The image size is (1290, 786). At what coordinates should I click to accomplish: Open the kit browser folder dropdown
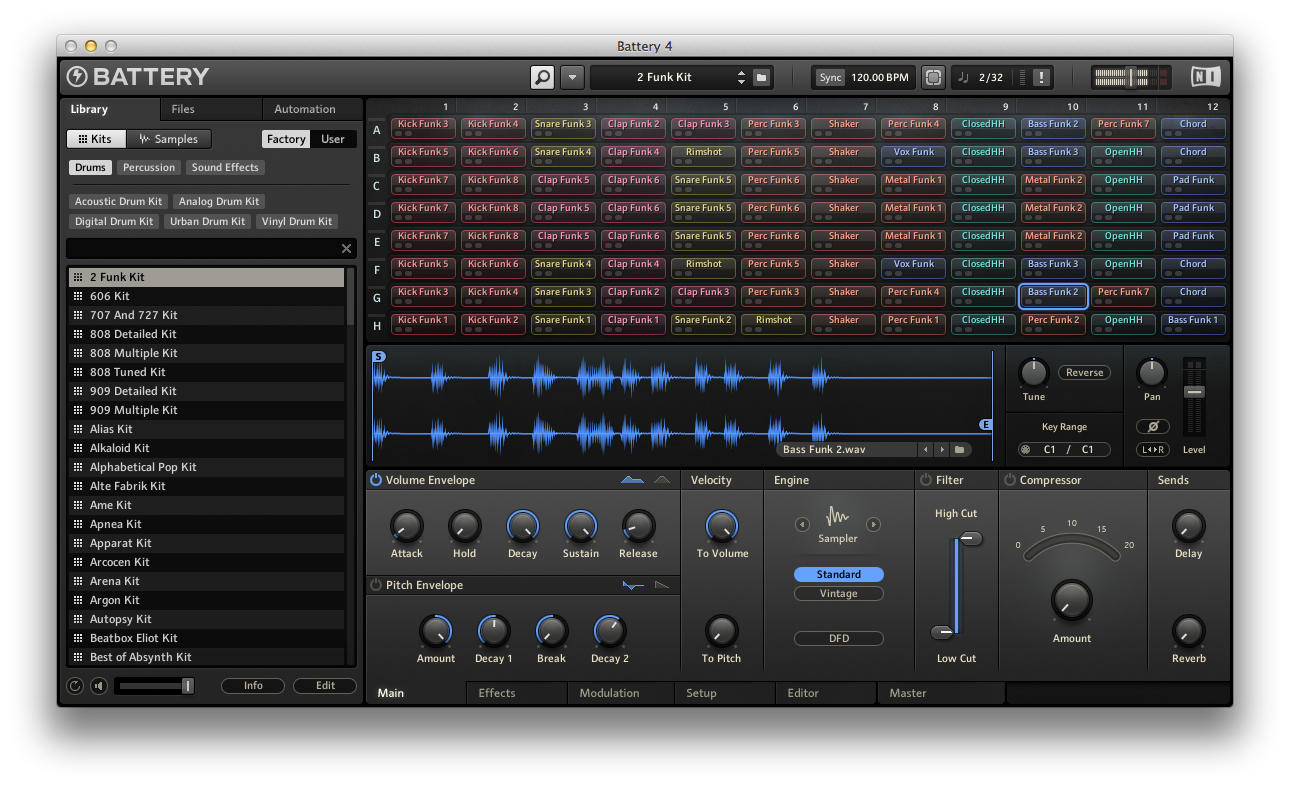click(x=761, y=77)
